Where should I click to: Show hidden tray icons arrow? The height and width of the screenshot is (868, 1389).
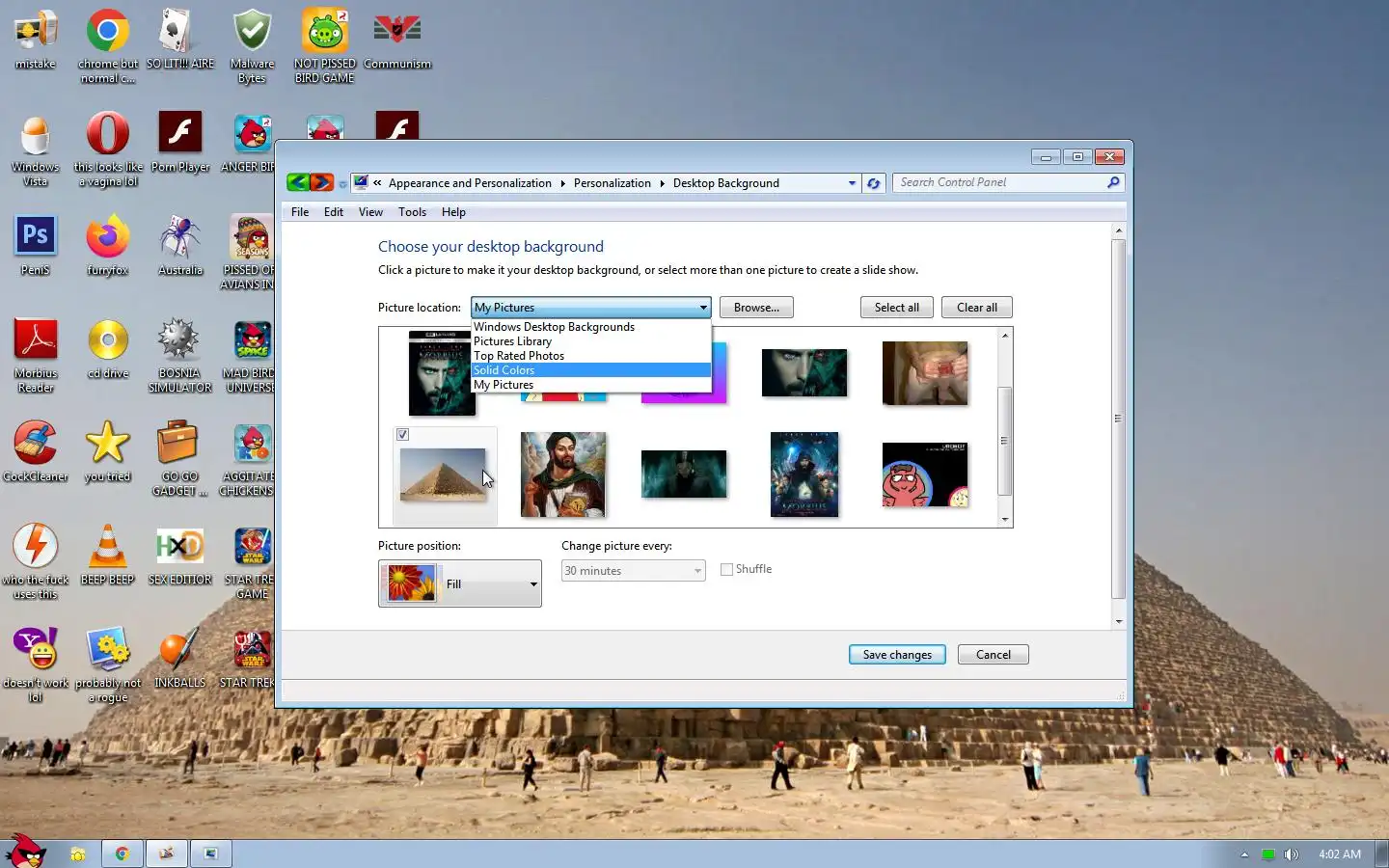tap(1244, 854)
